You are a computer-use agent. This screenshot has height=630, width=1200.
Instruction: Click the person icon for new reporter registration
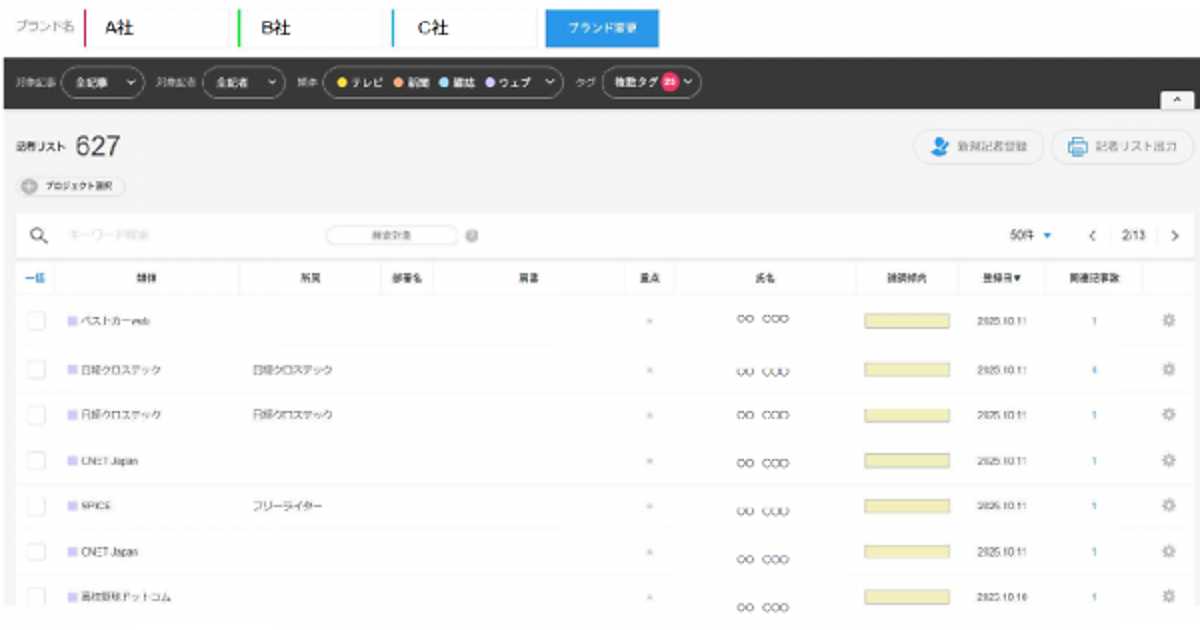[939, 147]
